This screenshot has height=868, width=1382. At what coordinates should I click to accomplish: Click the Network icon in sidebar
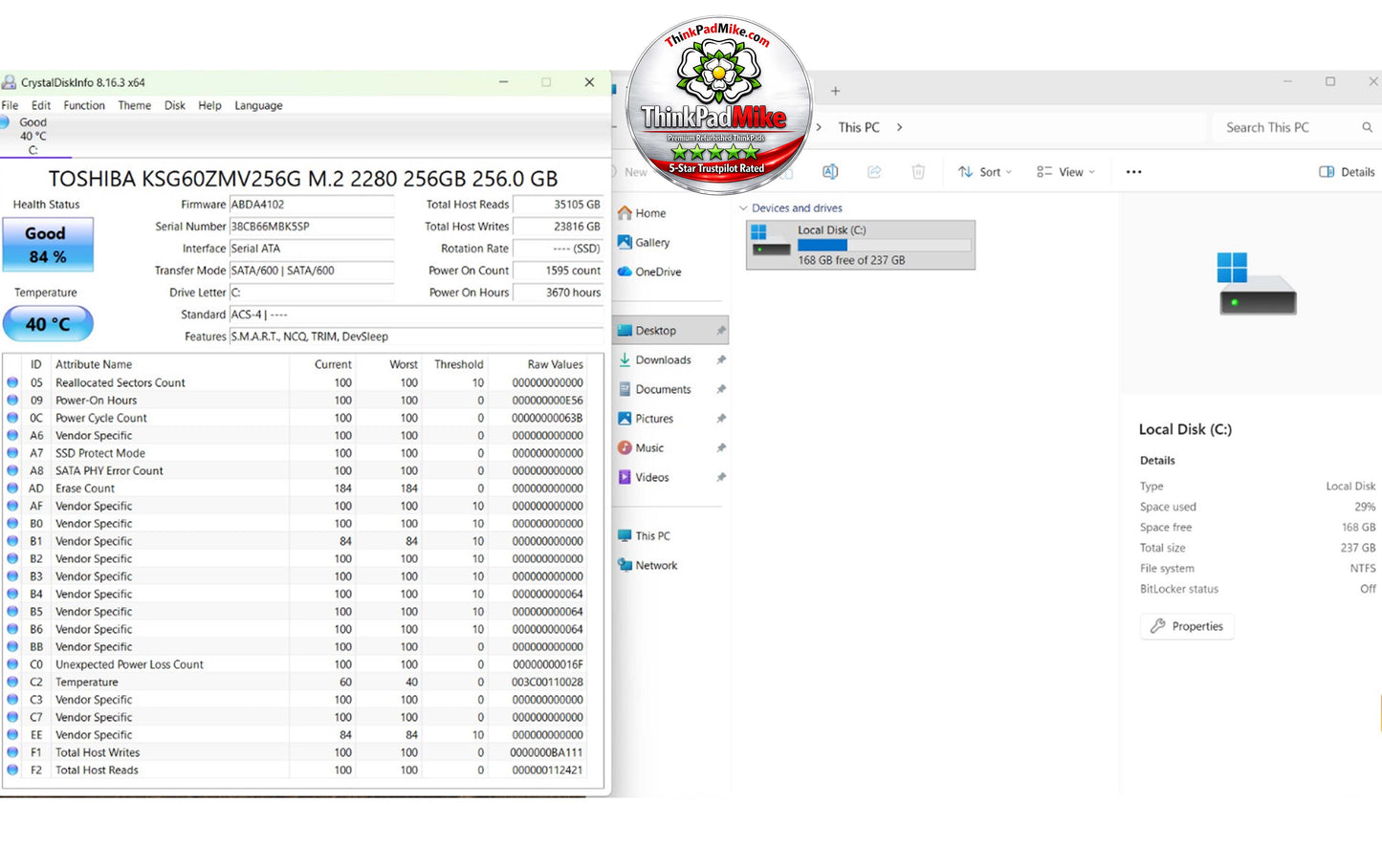625,565
